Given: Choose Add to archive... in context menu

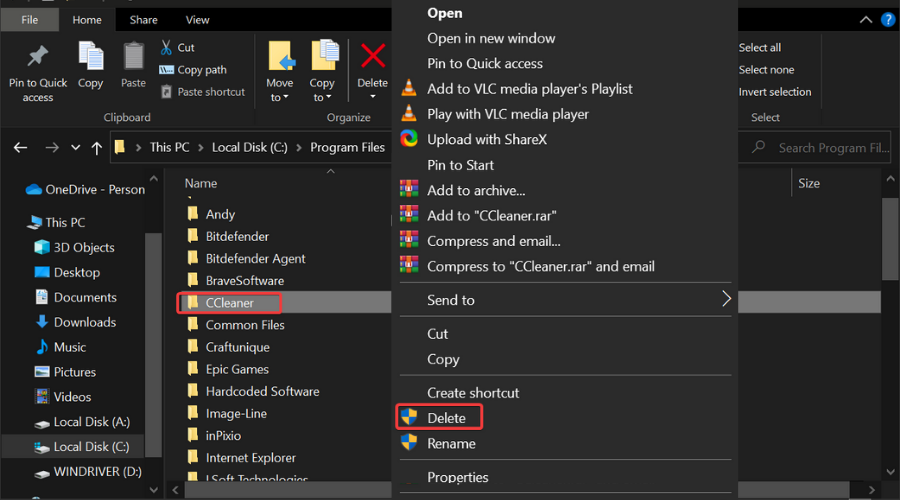Looking at the screenshot, I should 476,191.
